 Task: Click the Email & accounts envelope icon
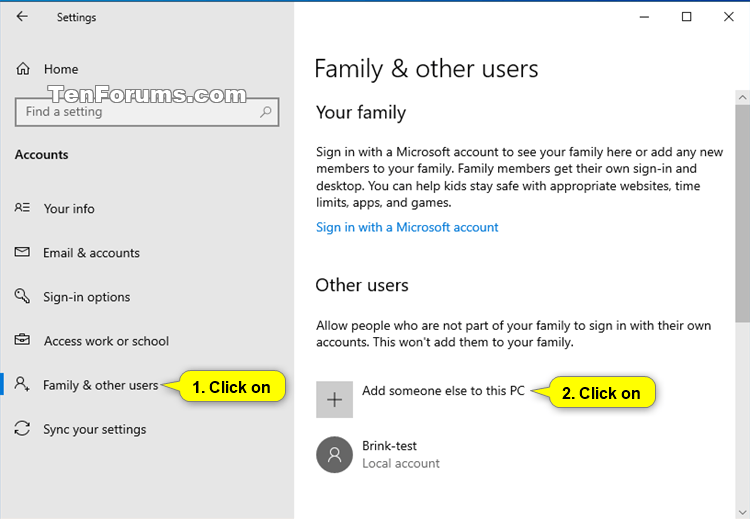(22, 252)
